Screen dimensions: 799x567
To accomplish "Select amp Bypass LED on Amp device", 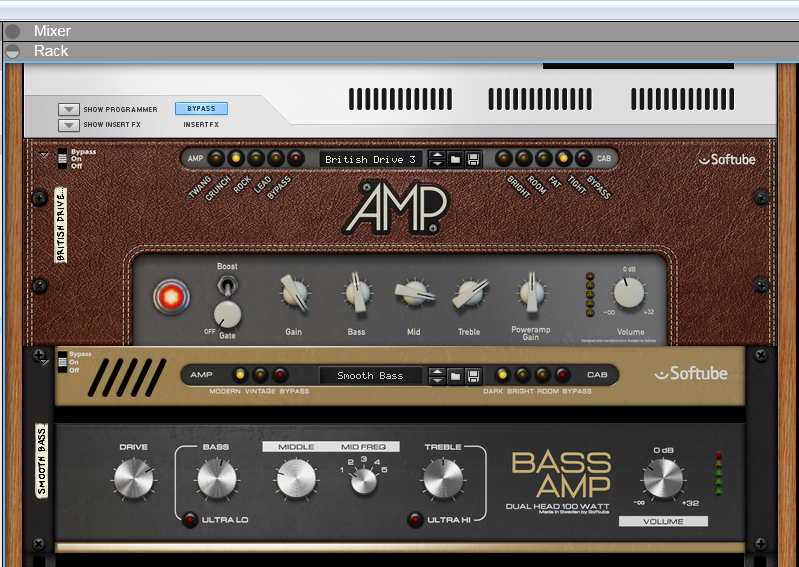I will 296,158.
